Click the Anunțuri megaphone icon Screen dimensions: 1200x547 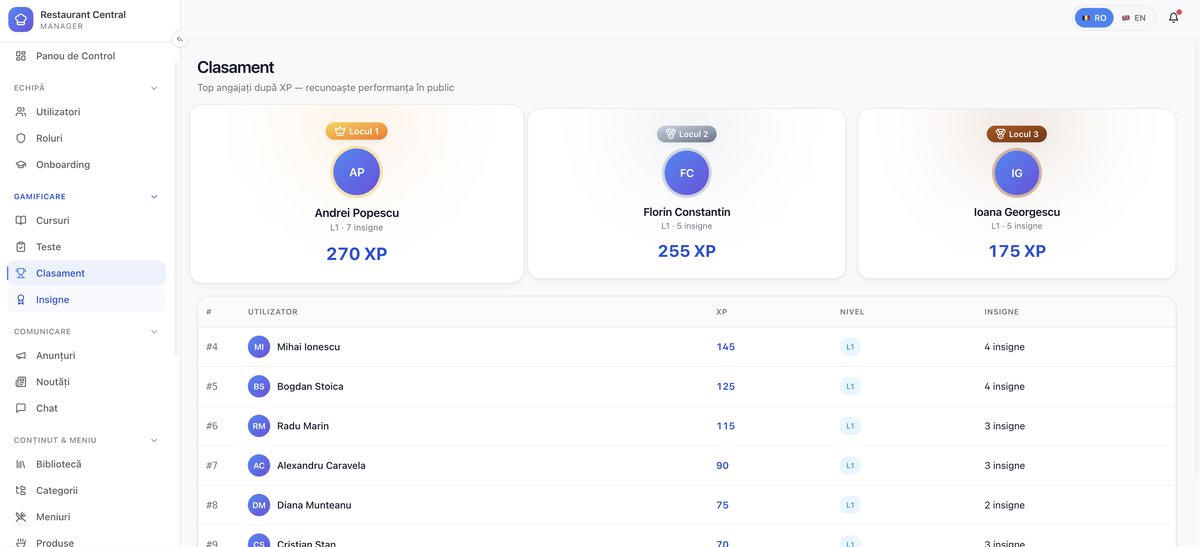21,355
